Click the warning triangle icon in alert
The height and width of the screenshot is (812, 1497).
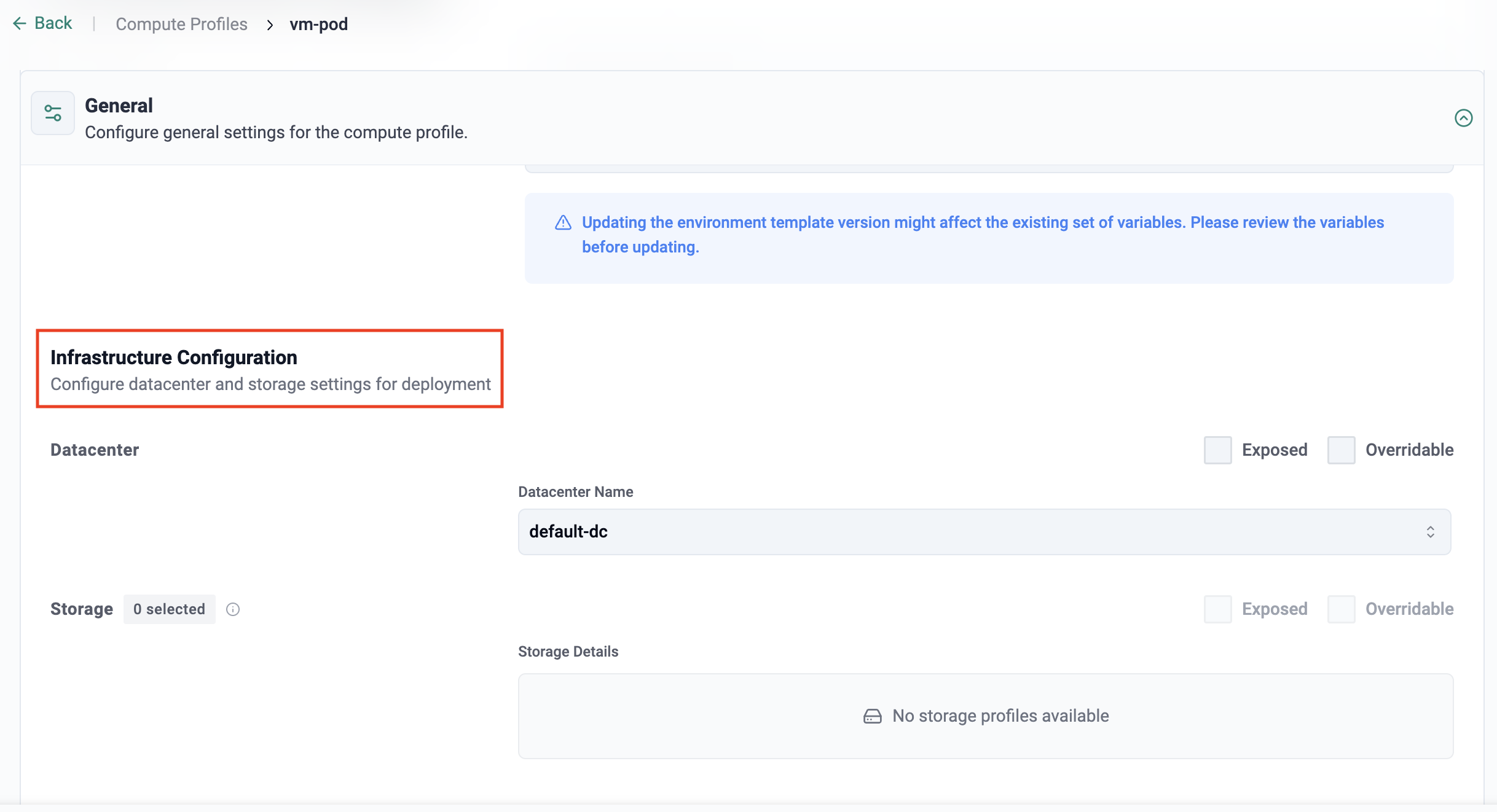click(x=563, y=223)
